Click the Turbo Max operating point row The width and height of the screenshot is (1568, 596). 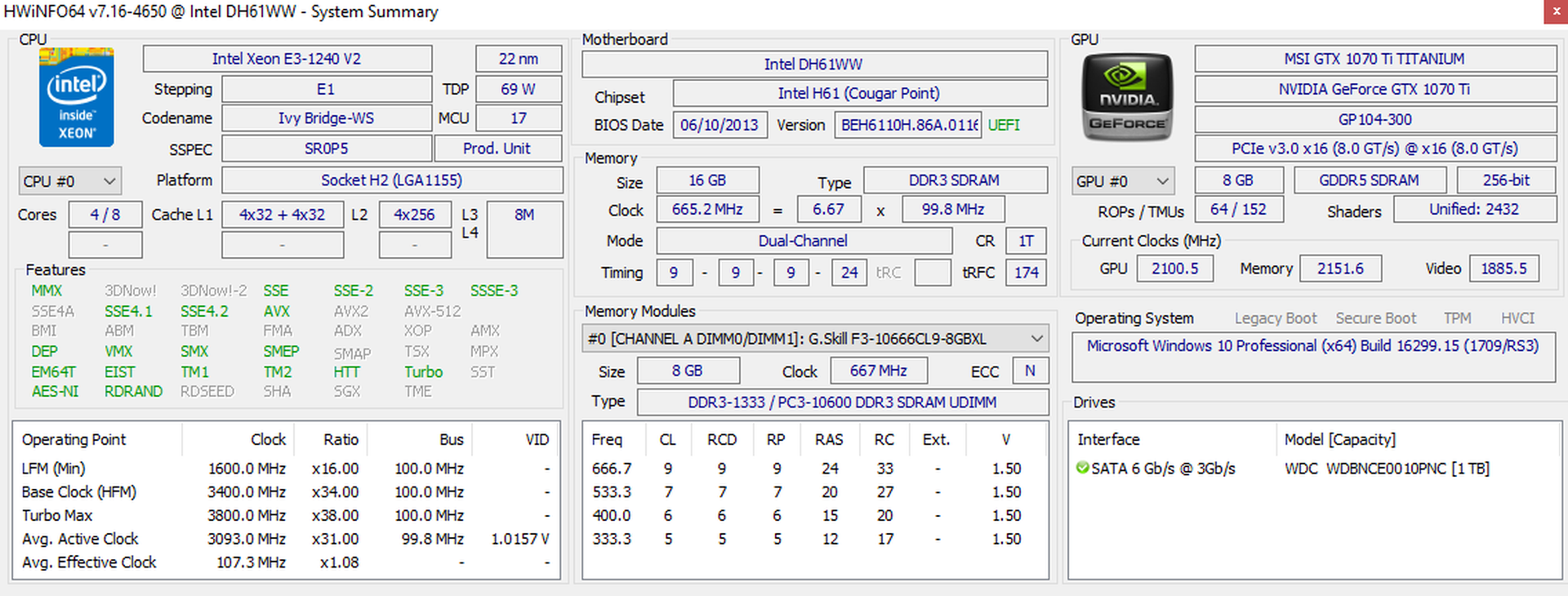(x=286, y=516)
